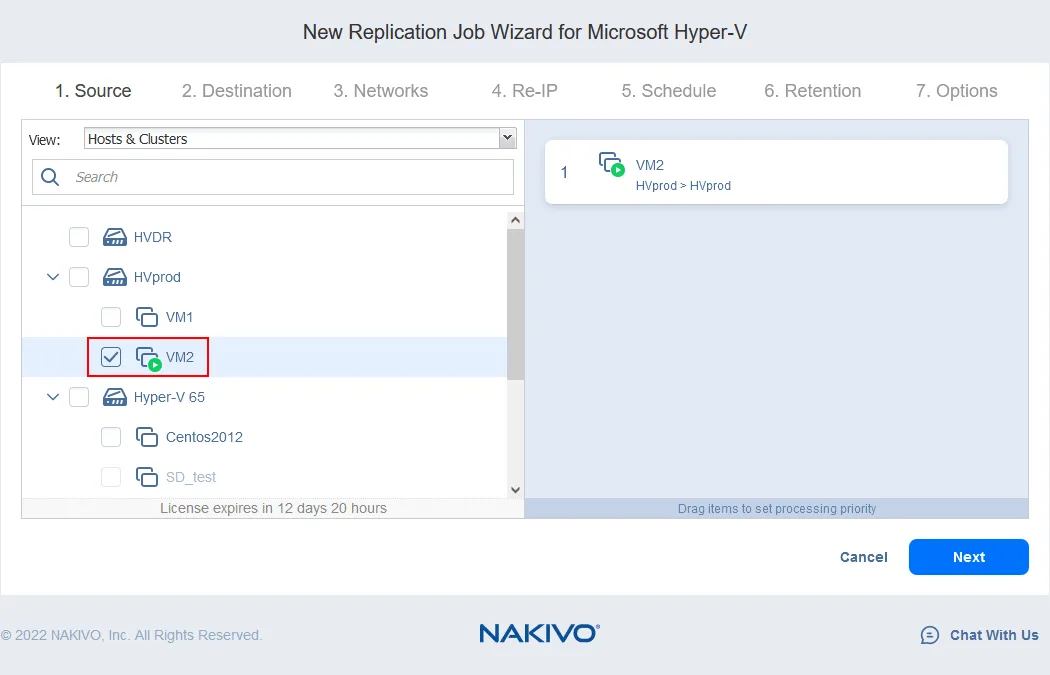Tick the Centos2012 checkbox
1050x675 pixels.
point(111,437)
